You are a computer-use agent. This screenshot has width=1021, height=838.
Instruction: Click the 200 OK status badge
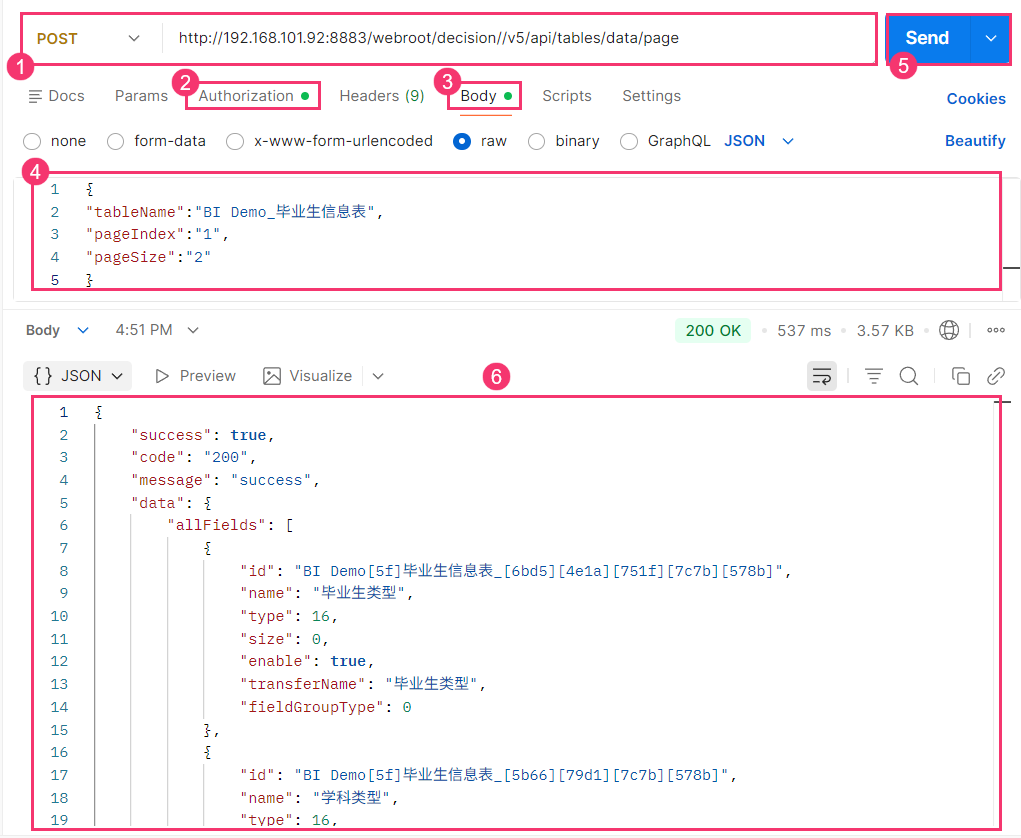(712, 331)
